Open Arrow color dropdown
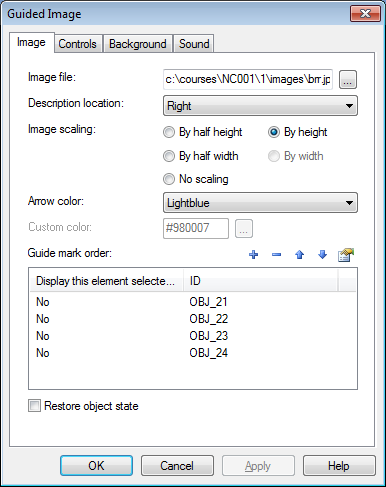The height and width of the screenshot is (487, 386). coord(260,203)
